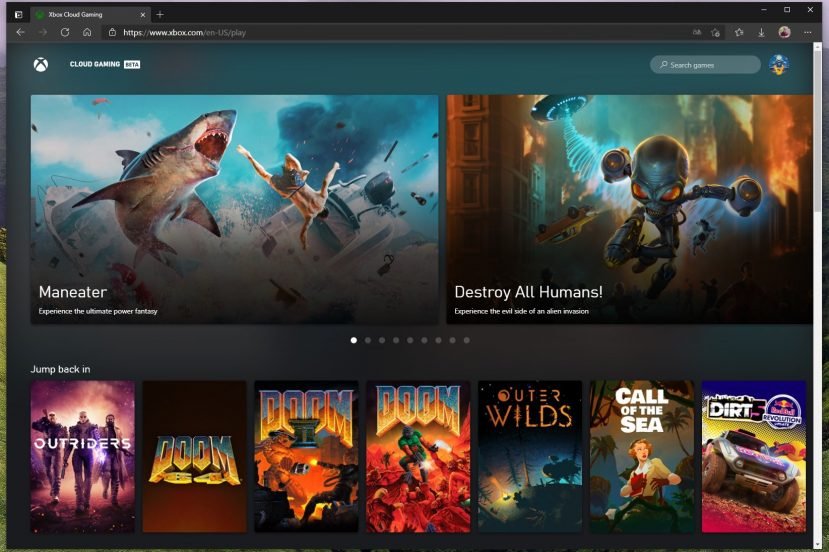Launch the DOOM II game tile
The width and height of the screenshot is (829, 552).
[x=306, y=457]
